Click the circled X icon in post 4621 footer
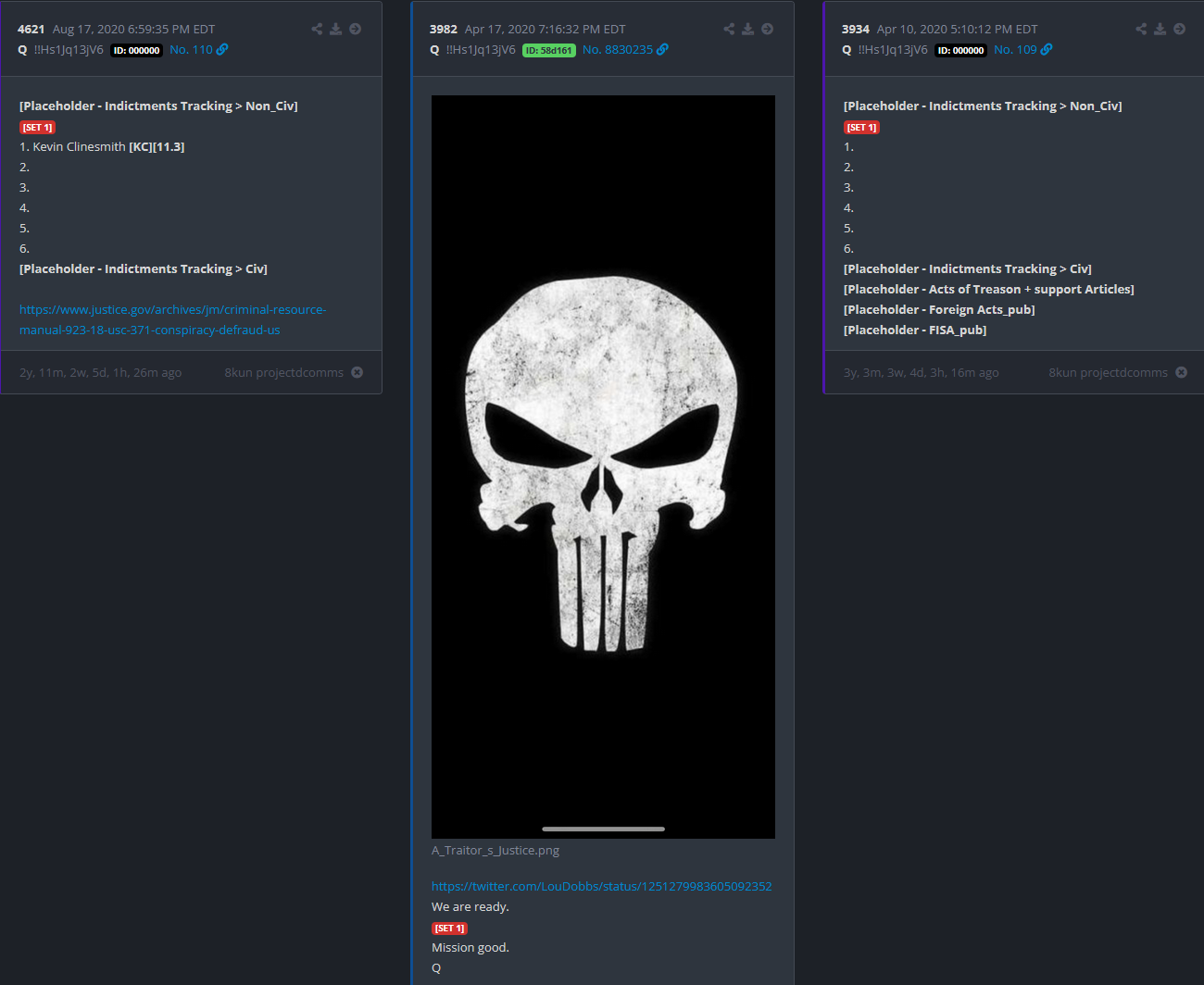Screen dimensions: 1204x985 [x=357, y=372]
